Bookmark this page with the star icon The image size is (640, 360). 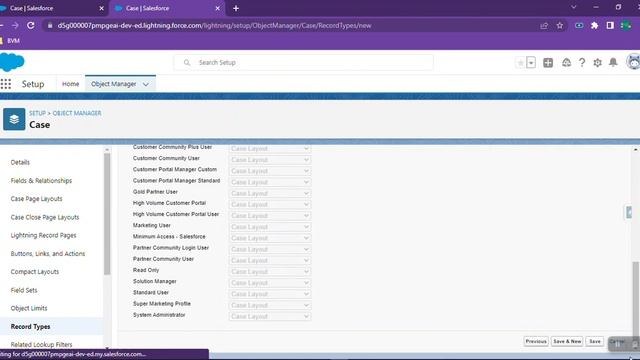[x=560, y=25]
